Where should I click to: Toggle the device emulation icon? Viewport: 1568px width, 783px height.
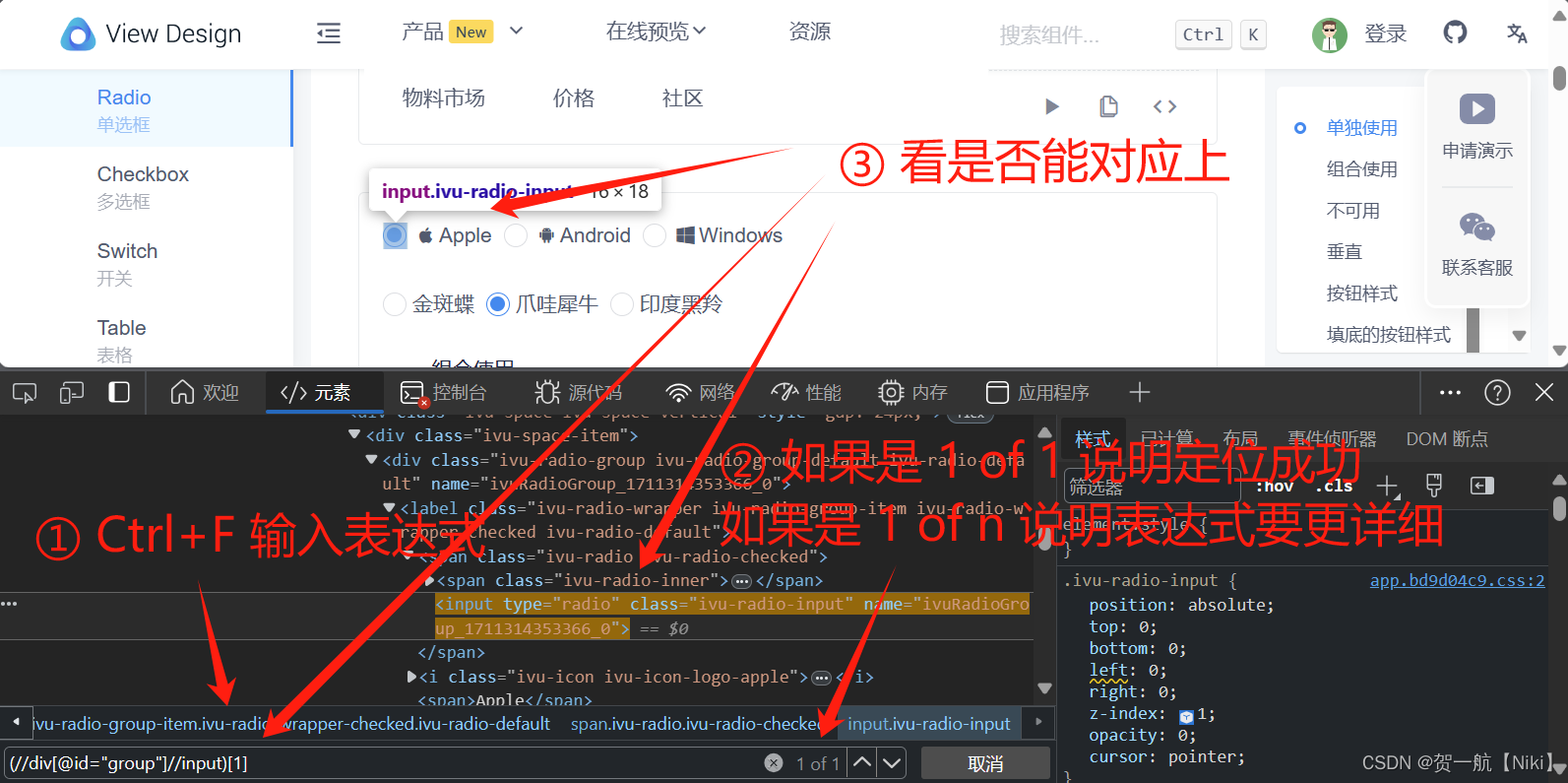(72, 393)
